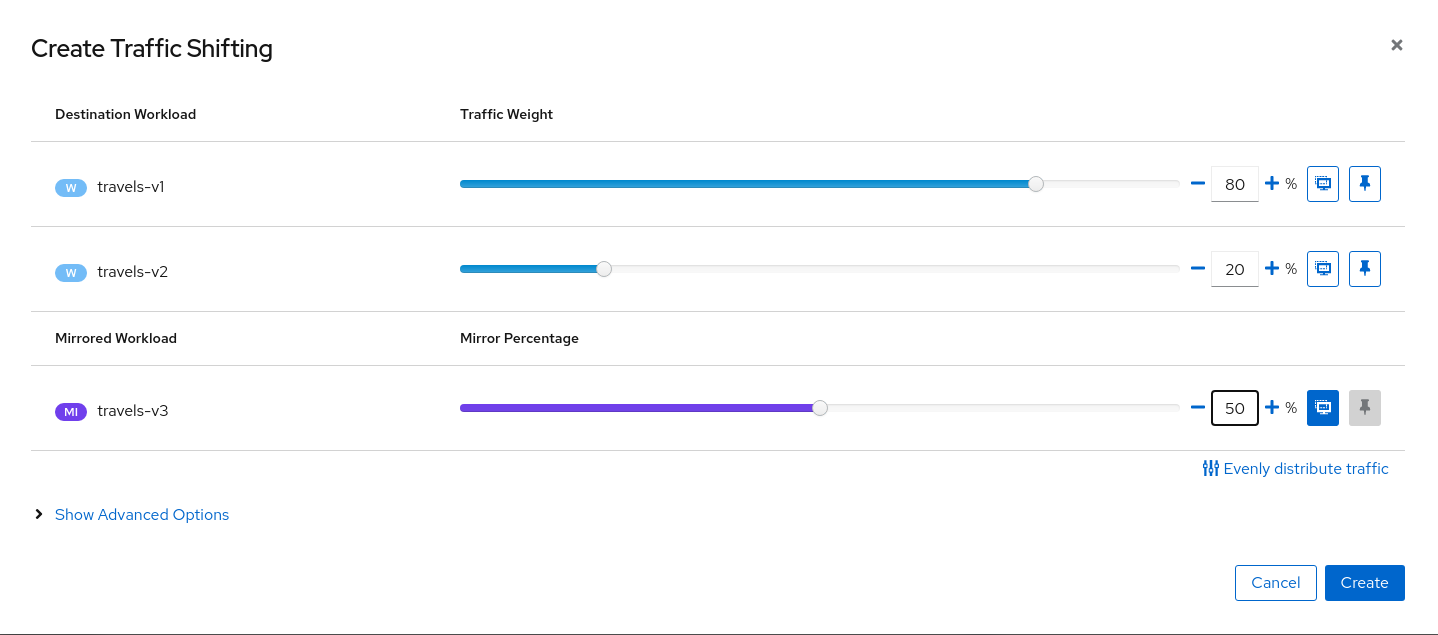Viewport: 1438px width, 635px height.
Task: Increase travels-v1 weight with plus button
Action: point(1272,184)
